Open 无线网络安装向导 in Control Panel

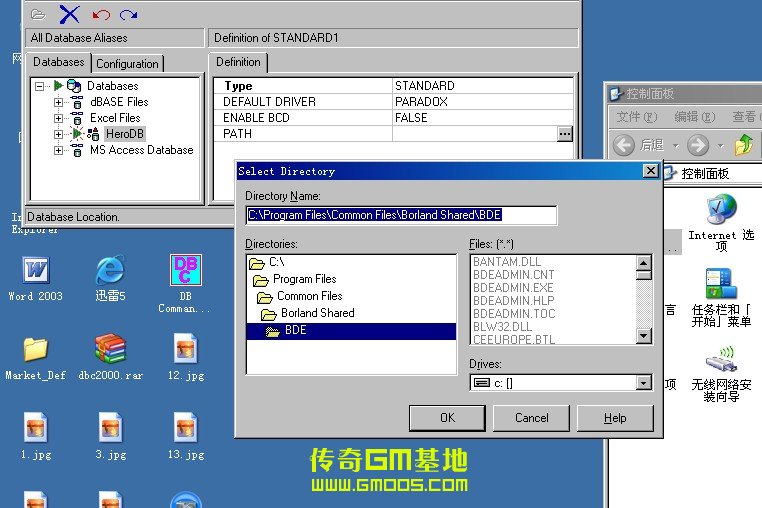(722, 360)
